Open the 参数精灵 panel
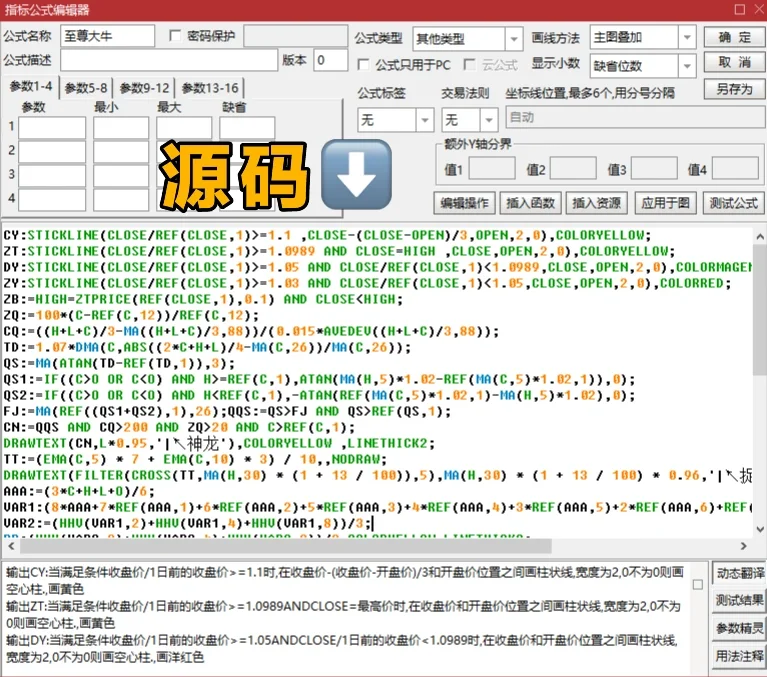The image size is (767, 677). [x=740, y=628]
